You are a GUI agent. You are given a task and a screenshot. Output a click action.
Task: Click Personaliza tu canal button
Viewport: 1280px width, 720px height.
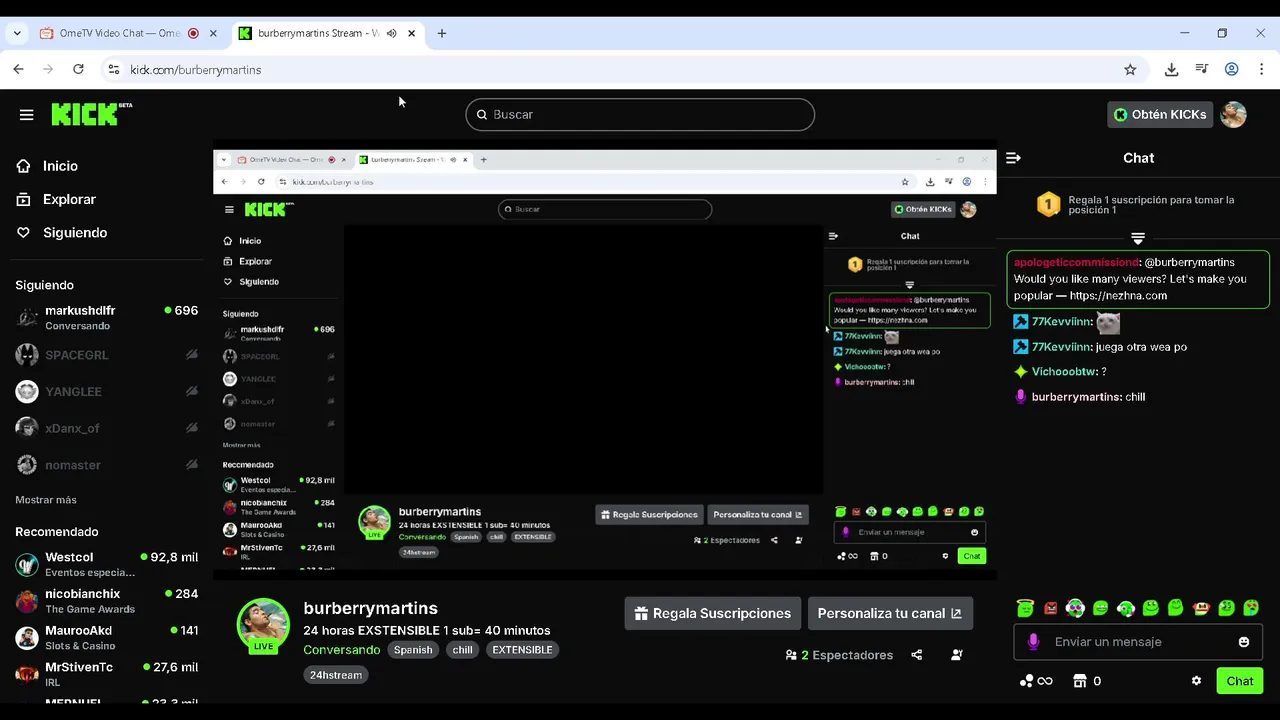889,613
